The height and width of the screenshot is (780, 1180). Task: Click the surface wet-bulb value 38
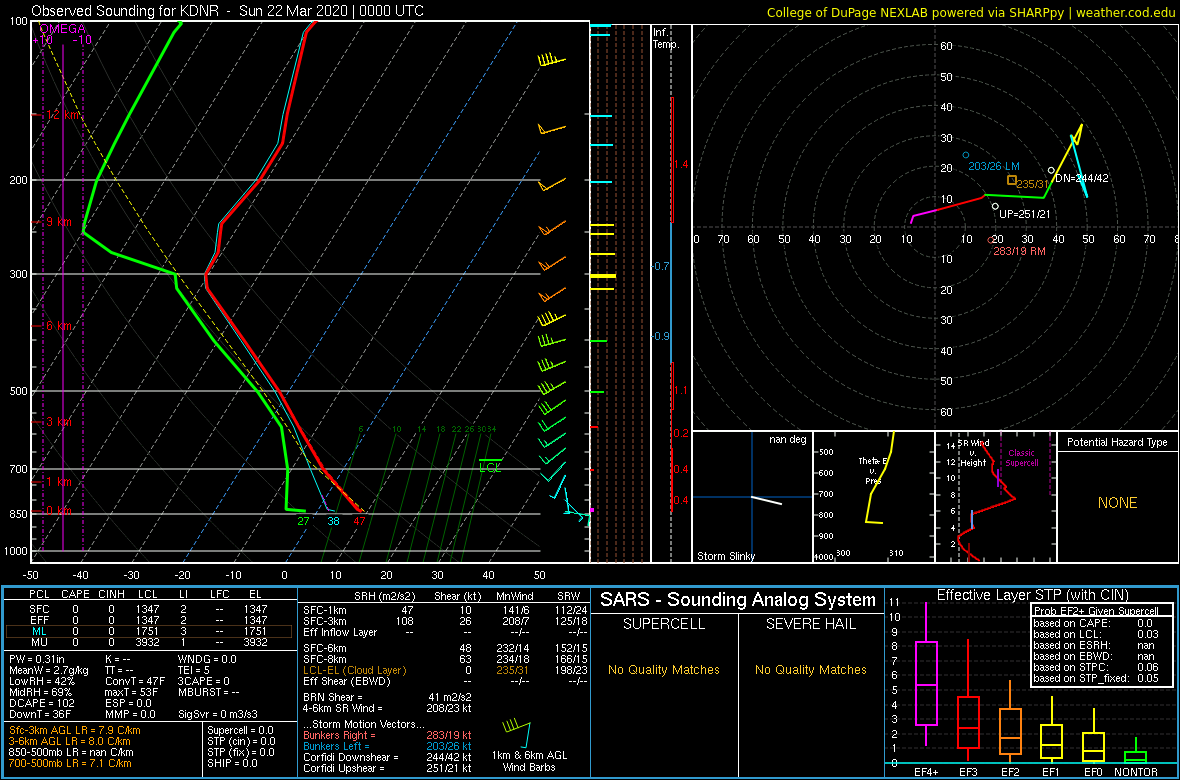(x=333, y=520)
